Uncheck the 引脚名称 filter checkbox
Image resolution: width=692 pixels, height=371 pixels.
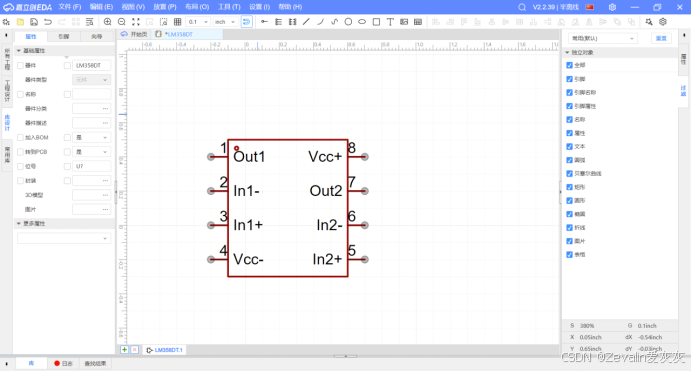(569, 93)
